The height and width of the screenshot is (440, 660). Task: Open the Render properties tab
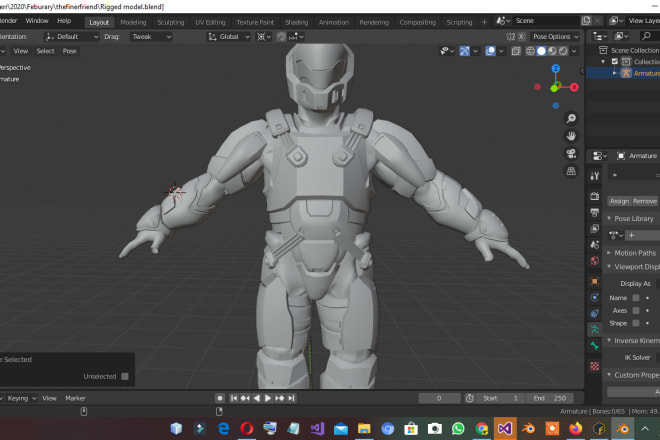(594, 196)
